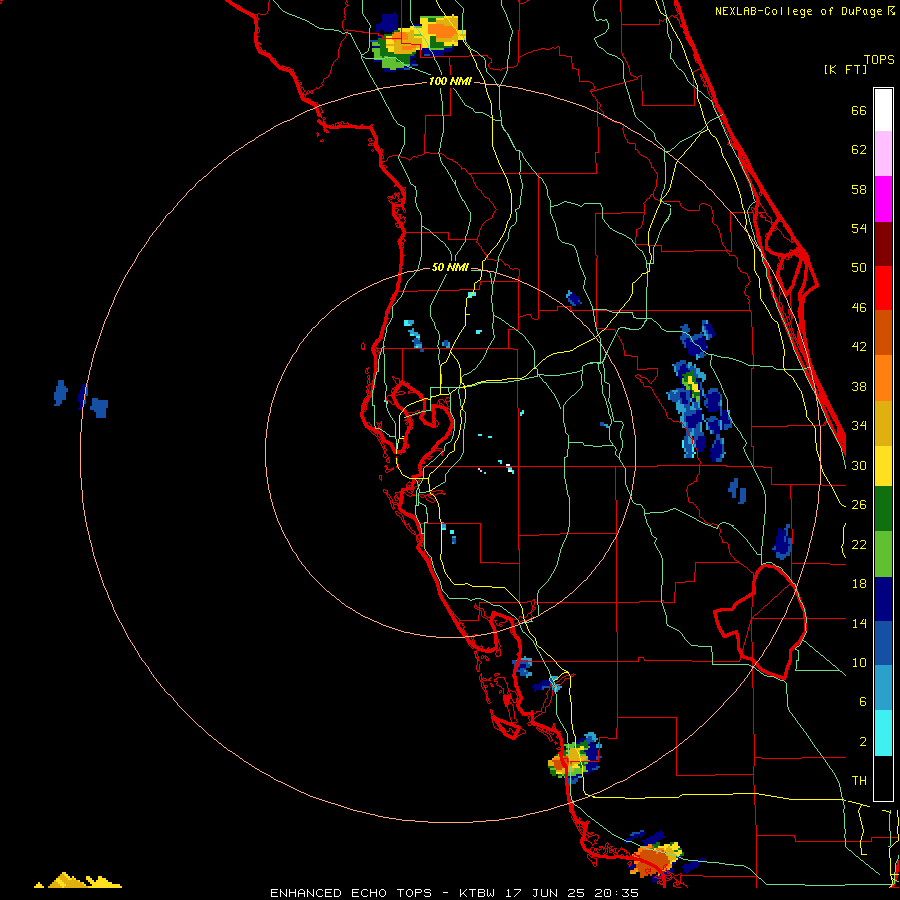
Task: Click the 50 value on the legend
Action: [859, 268]
